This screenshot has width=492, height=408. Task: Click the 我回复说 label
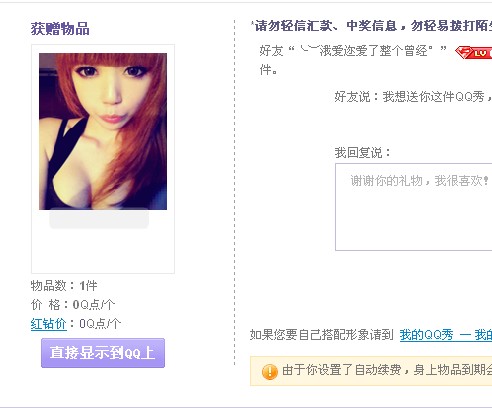[x=362, y=153]
